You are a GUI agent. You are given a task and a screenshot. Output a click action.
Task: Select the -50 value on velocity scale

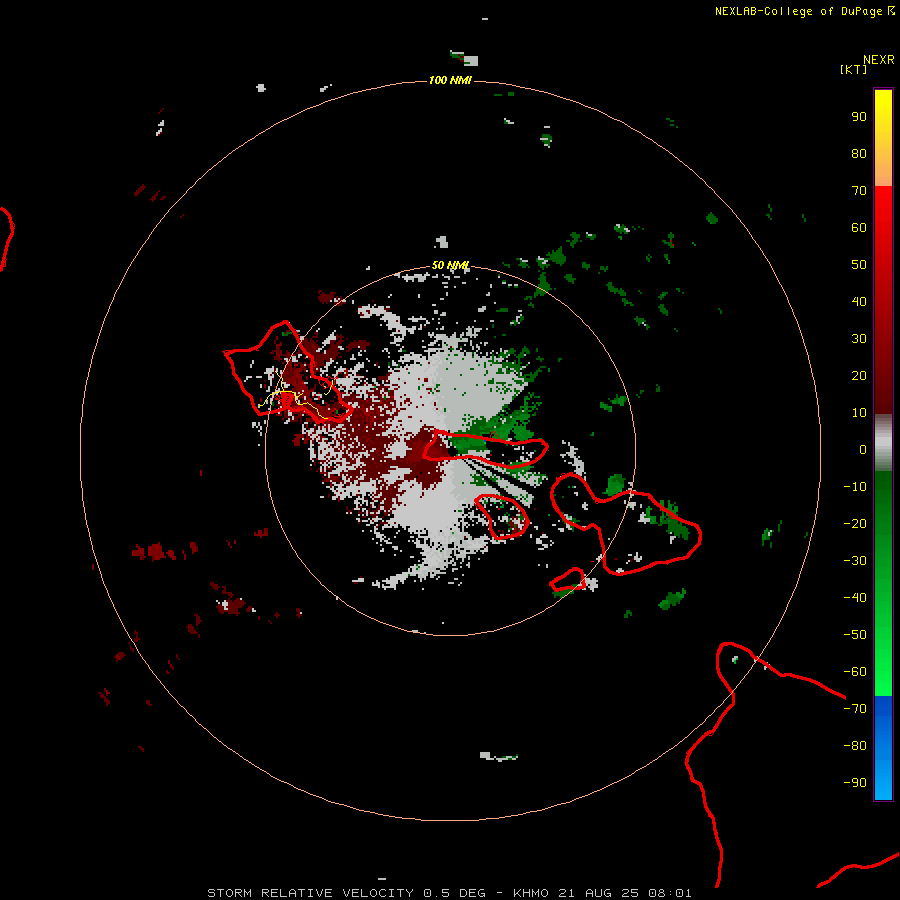pos(855,635)
